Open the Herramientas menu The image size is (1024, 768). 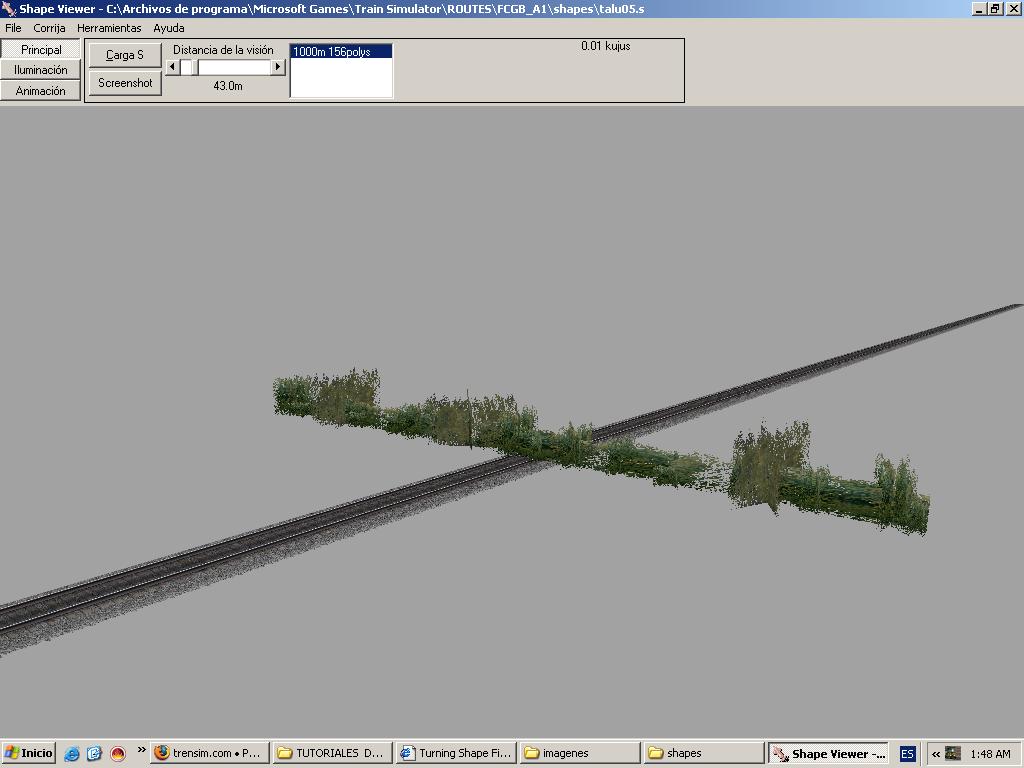(x=109, y=28)
